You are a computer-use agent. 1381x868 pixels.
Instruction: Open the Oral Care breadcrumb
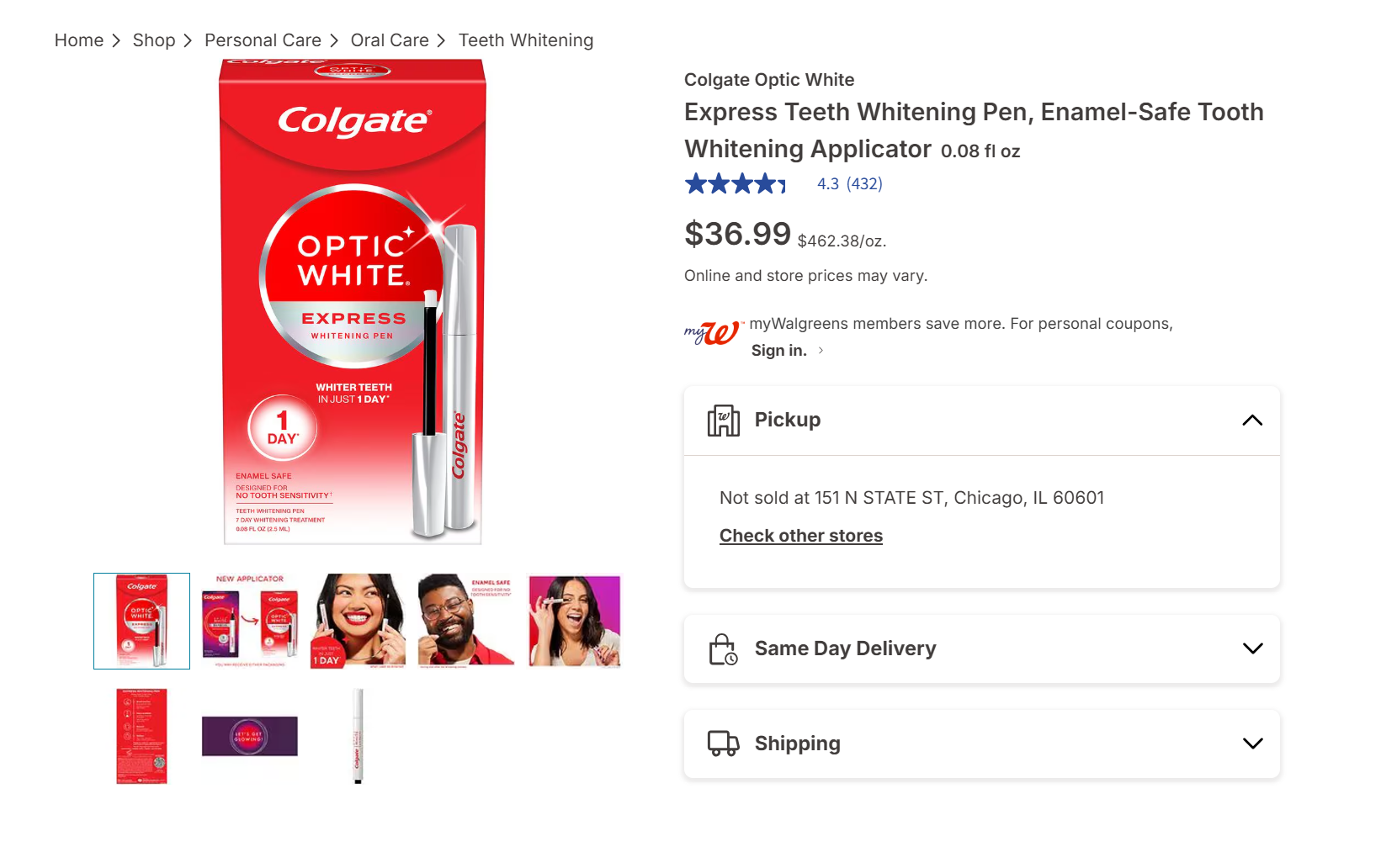click(x=390, y=40)
